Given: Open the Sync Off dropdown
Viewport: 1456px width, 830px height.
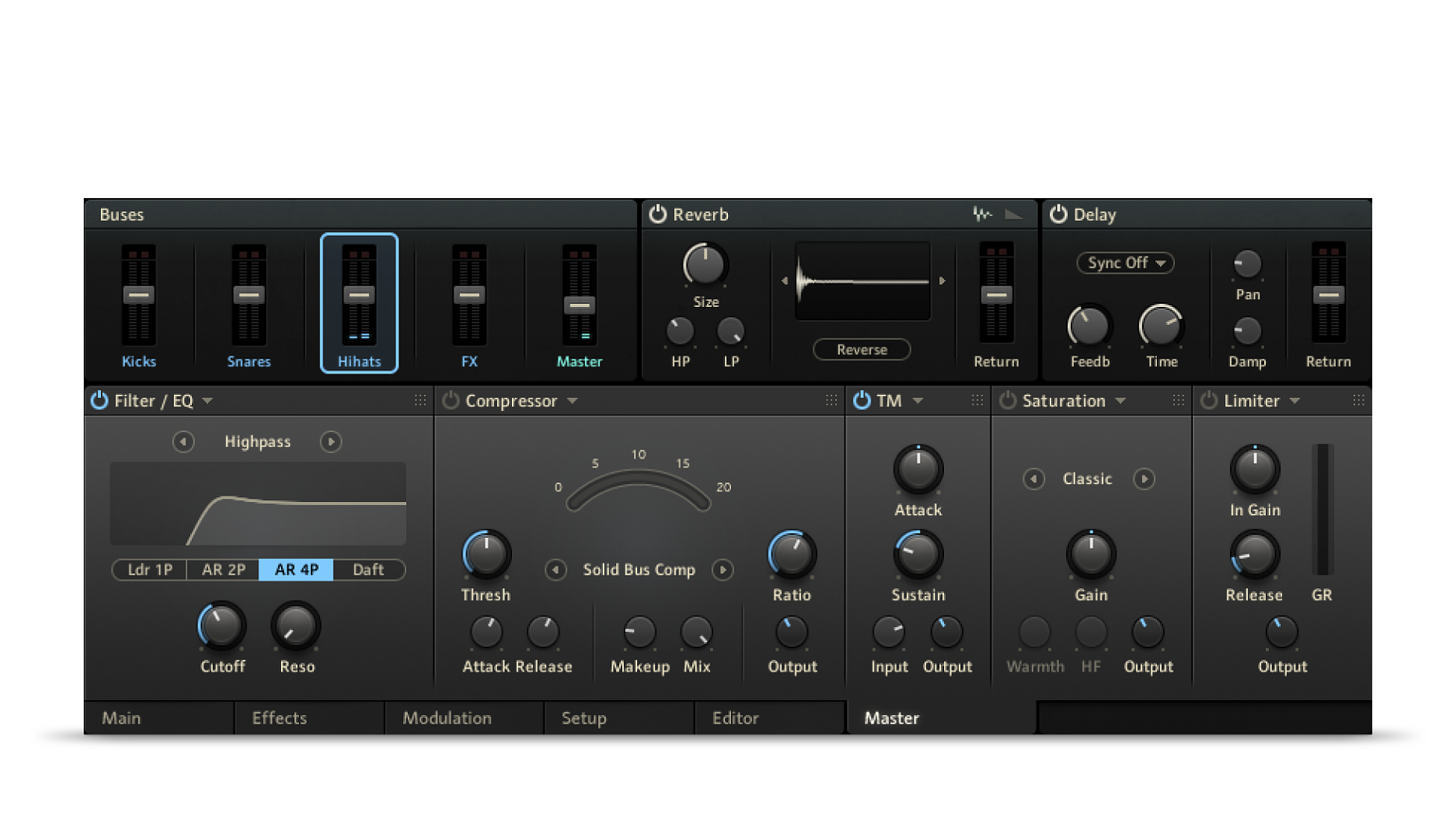Looking at the screenshot, I should click(x=1125, y=263).
